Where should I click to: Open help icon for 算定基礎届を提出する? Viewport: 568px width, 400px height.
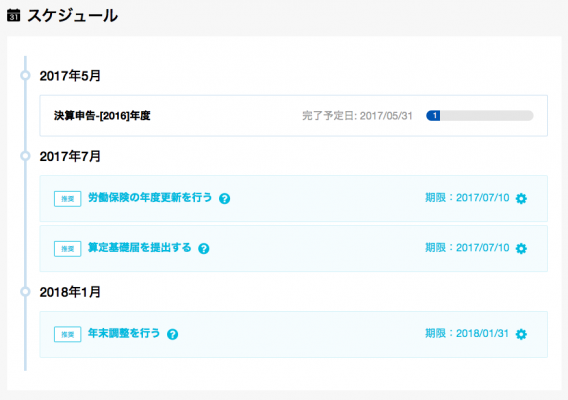(x=204, y=249)
